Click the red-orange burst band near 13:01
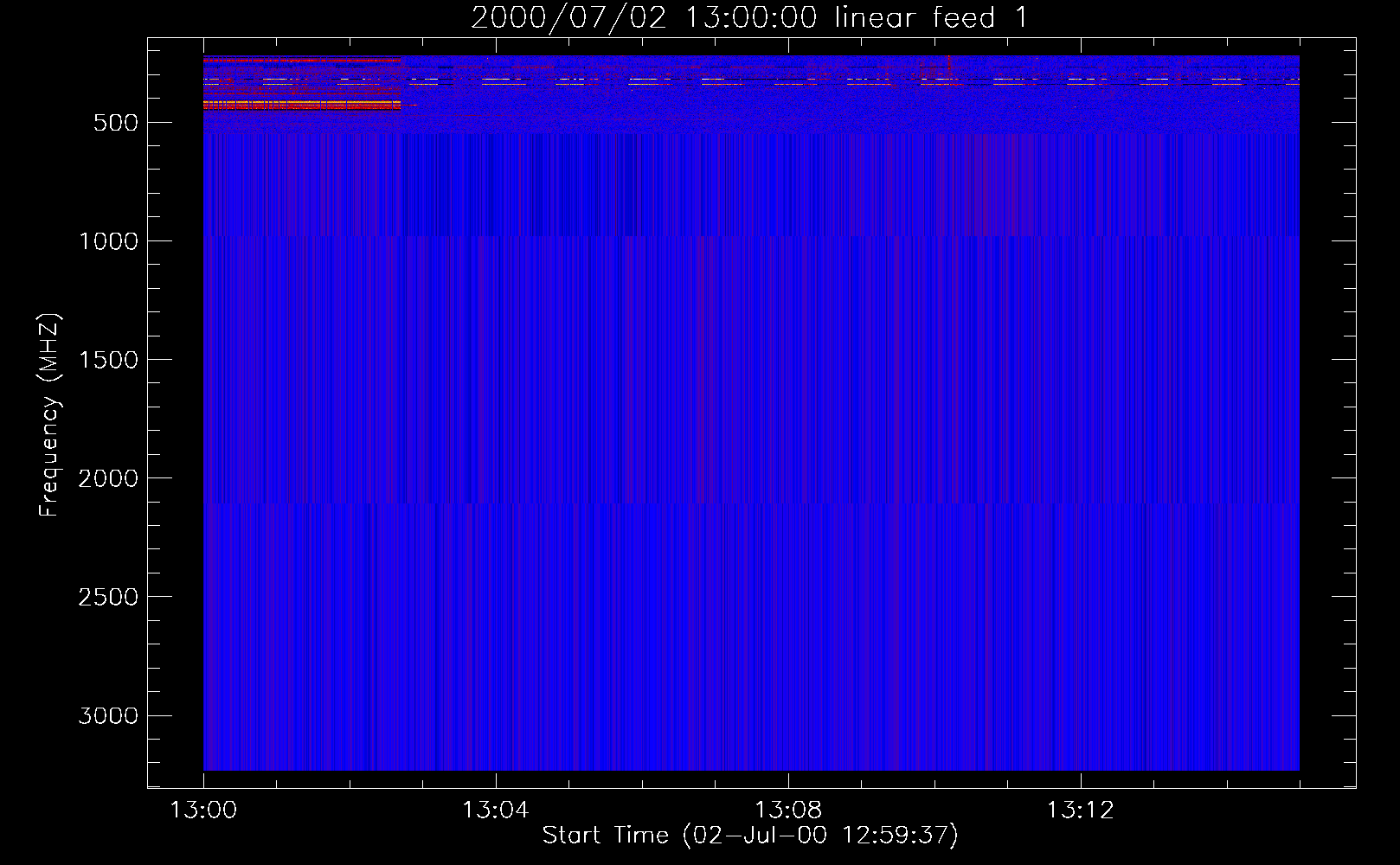 pyautogui.click(x=302, y=105)
